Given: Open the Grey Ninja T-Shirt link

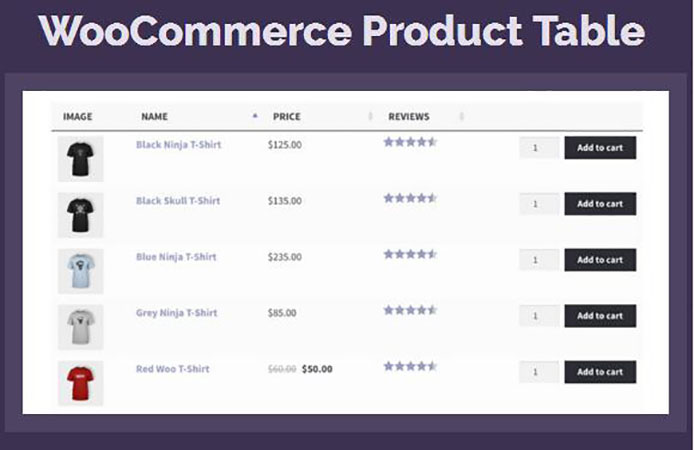Looking at the screenshot, I should [x=176, y=313].
